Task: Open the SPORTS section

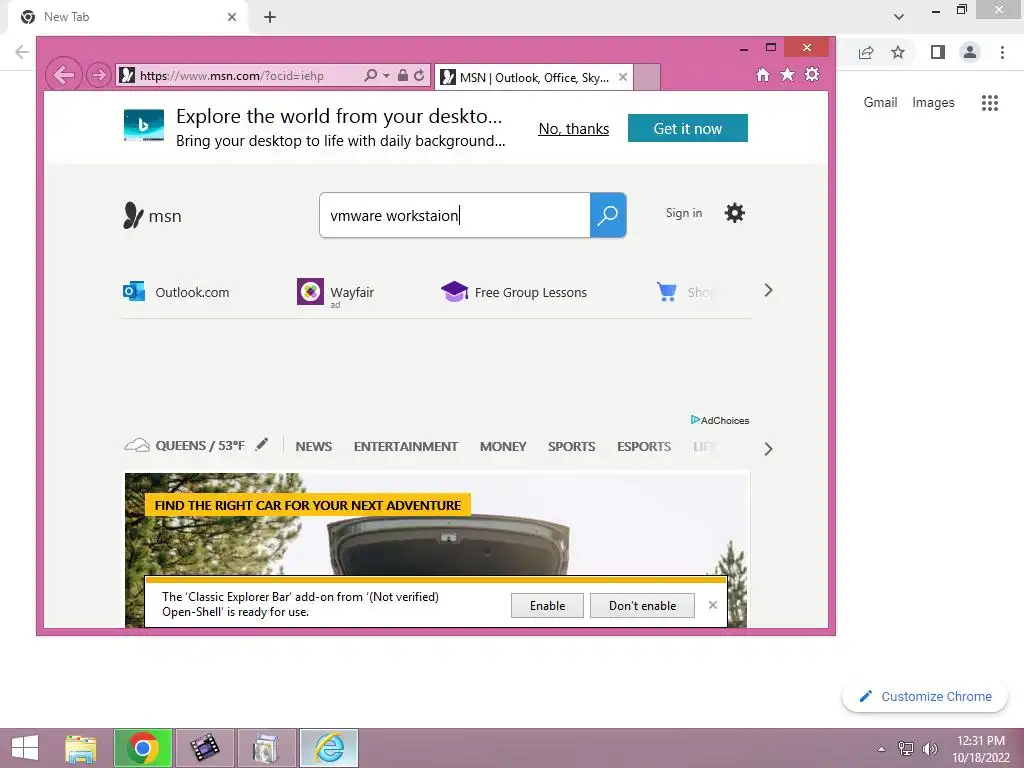Action: click(x=571, y=447)
